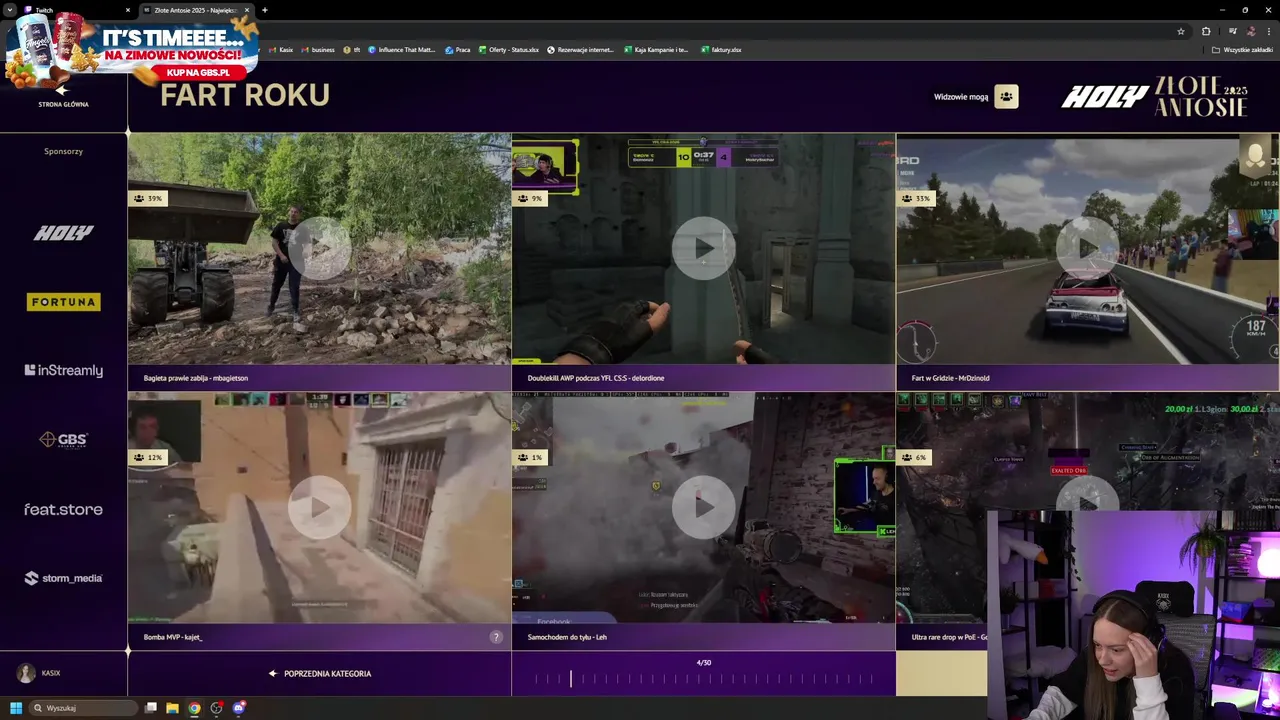This screenshot has width=1280, height=720.
Task: Open the GBS sponsor logo
Action: pyautogui.click(x=63, y=439)
